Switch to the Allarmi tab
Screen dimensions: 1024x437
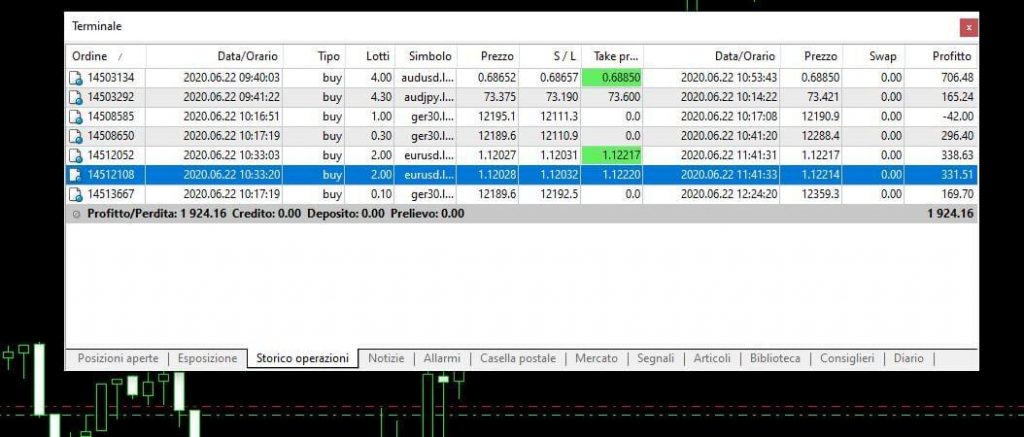[x=441, y=359]
